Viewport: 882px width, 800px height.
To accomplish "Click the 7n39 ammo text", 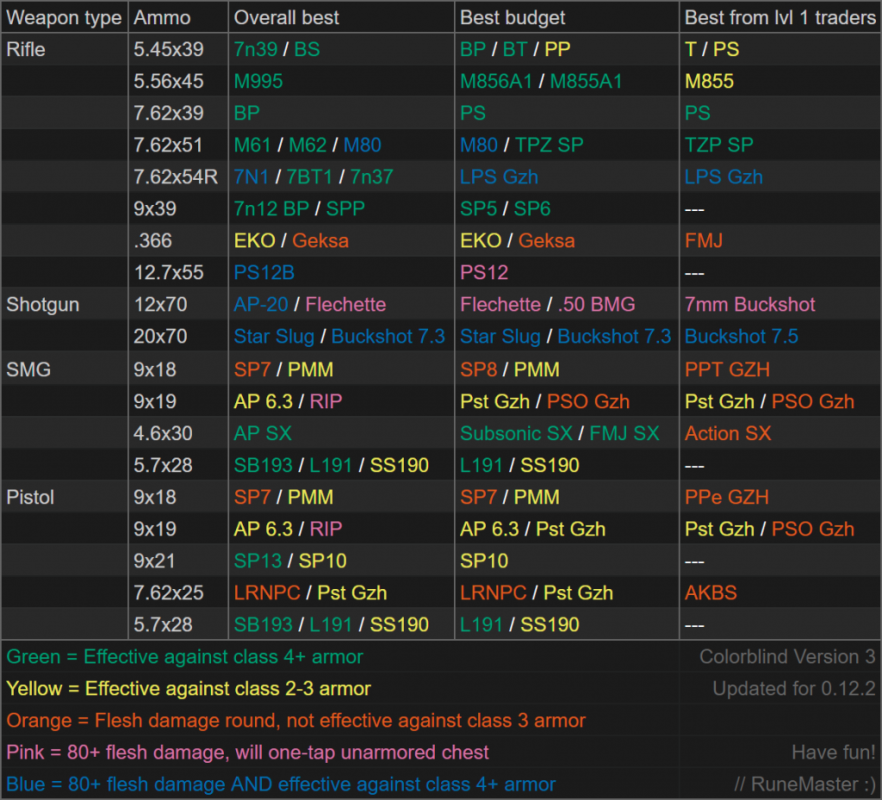I will [x=255, y=49].
